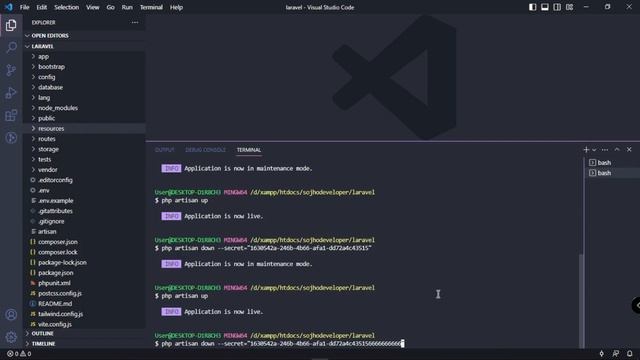The height and width of the screenshot is (360, 640).
Task: Expand the database folder
Action: 84,87
